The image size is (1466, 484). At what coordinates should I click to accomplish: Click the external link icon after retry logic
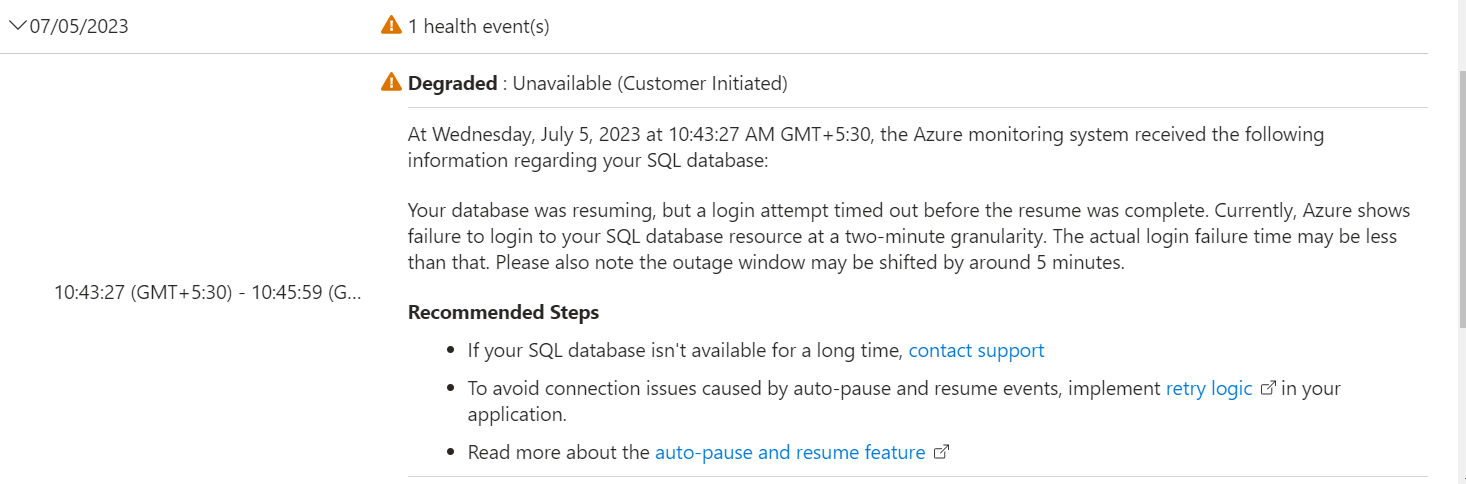tap(1268, 389)
